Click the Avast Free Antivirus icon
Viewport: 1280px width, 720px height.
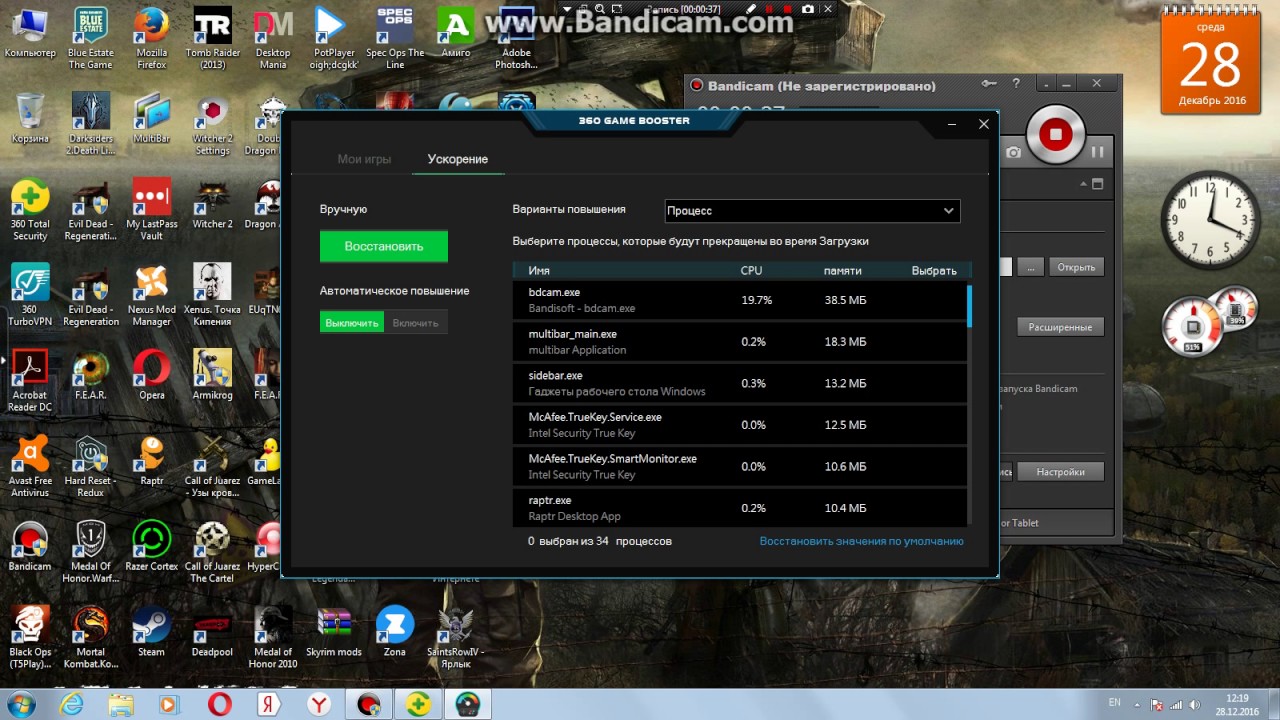(x=30, y=467)
